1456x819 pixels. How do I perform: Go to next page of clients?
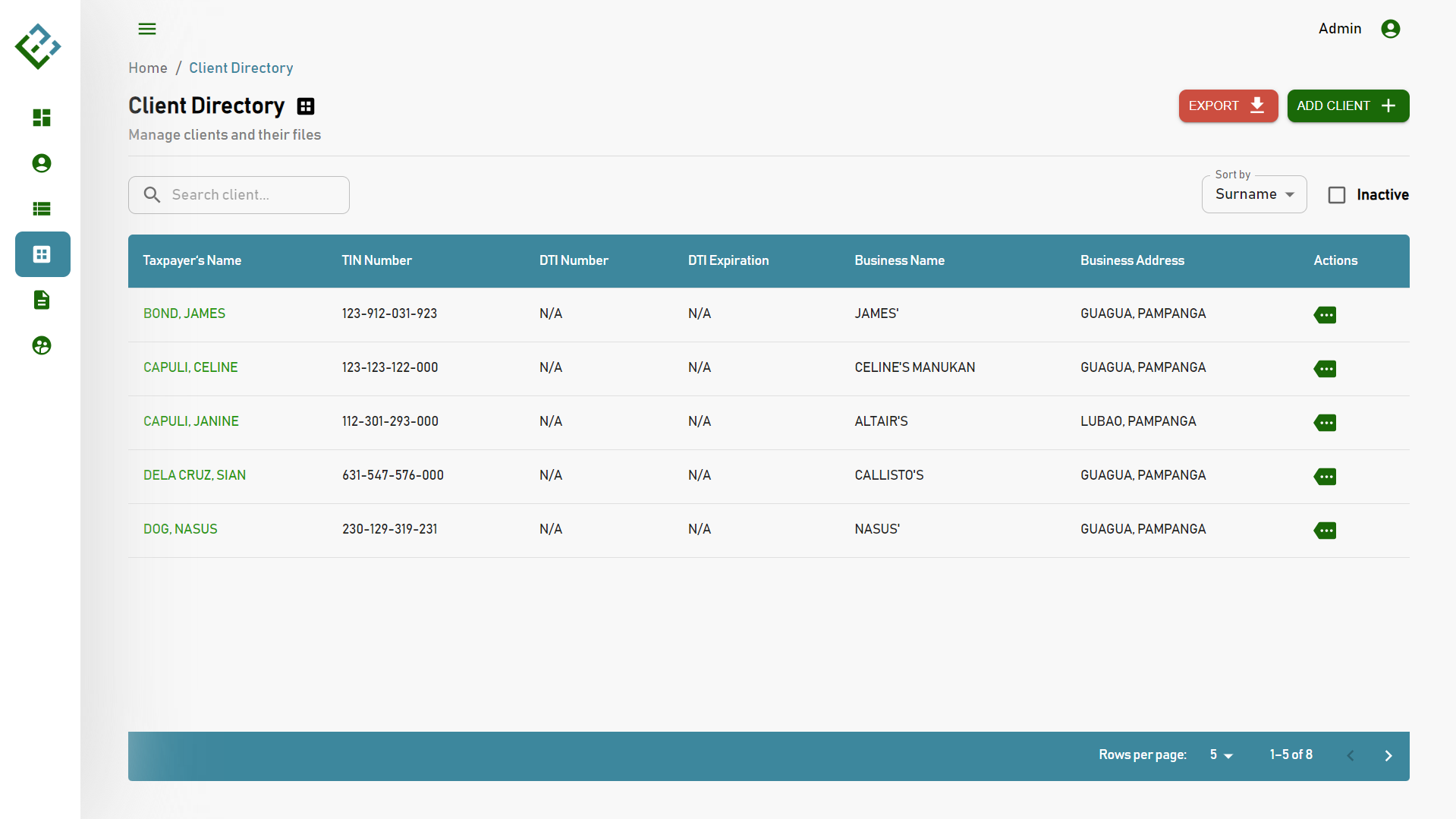click(1388, 755)
